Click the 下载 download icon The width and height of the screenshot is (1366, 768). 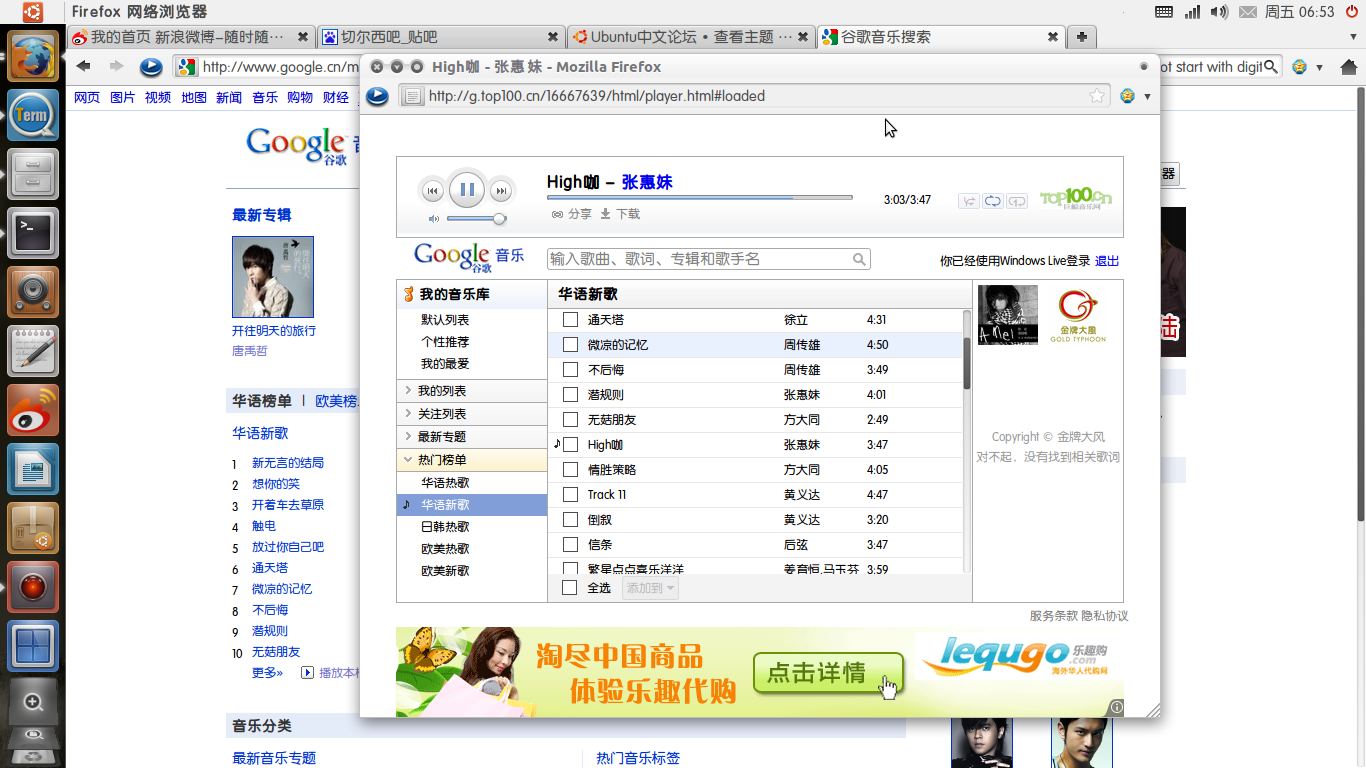[x=620, y=214]
